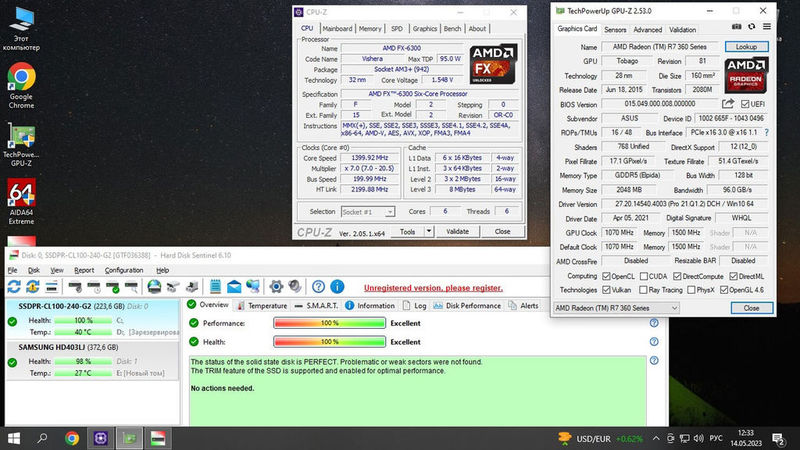
Task: Click the speaker sound icon in Hard Disk Sentinel toolbar
Action: tap(295, 286)
